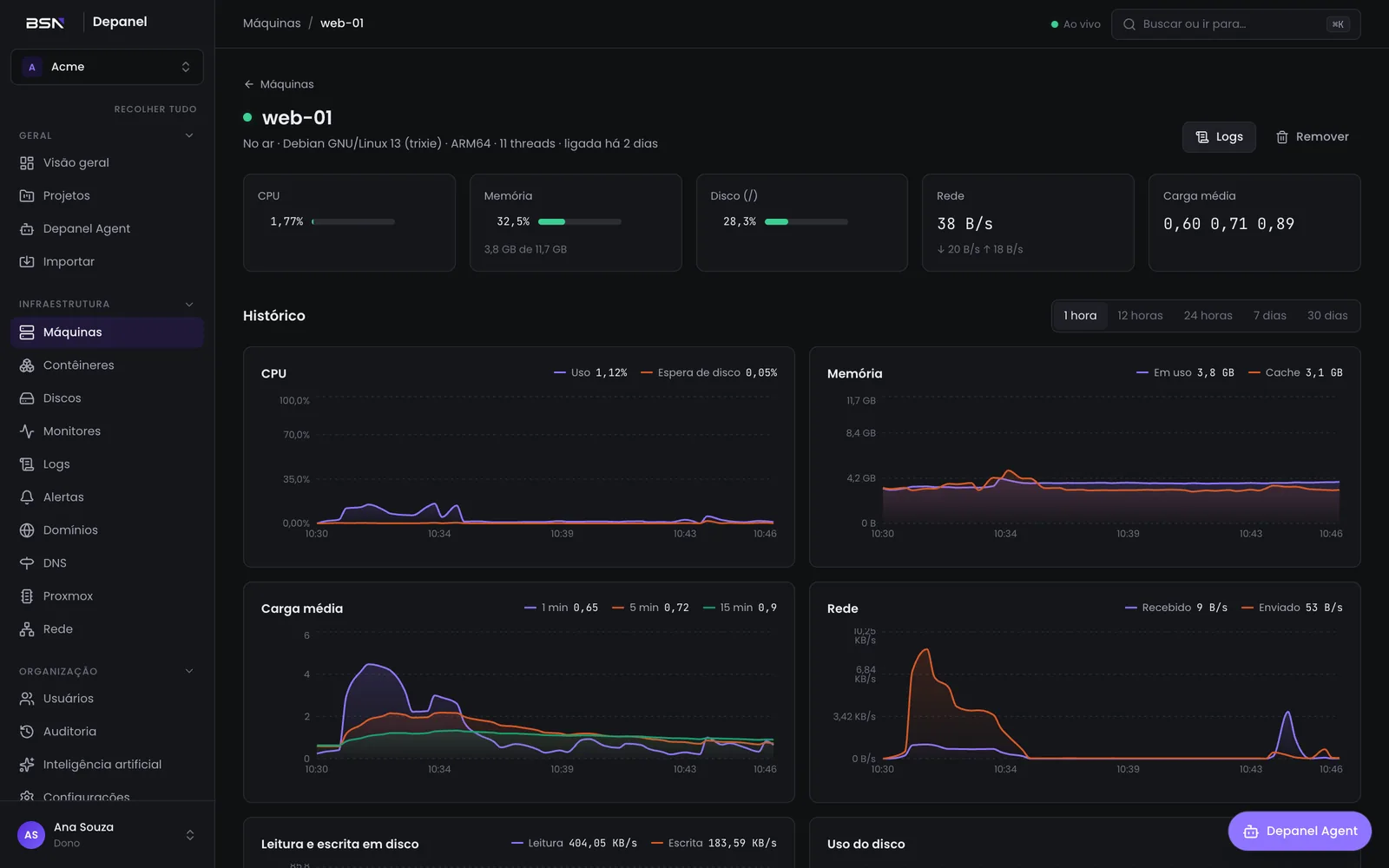Click the Monitores pulse icon
1389x868 pixels.
click(x=27, y=431)
